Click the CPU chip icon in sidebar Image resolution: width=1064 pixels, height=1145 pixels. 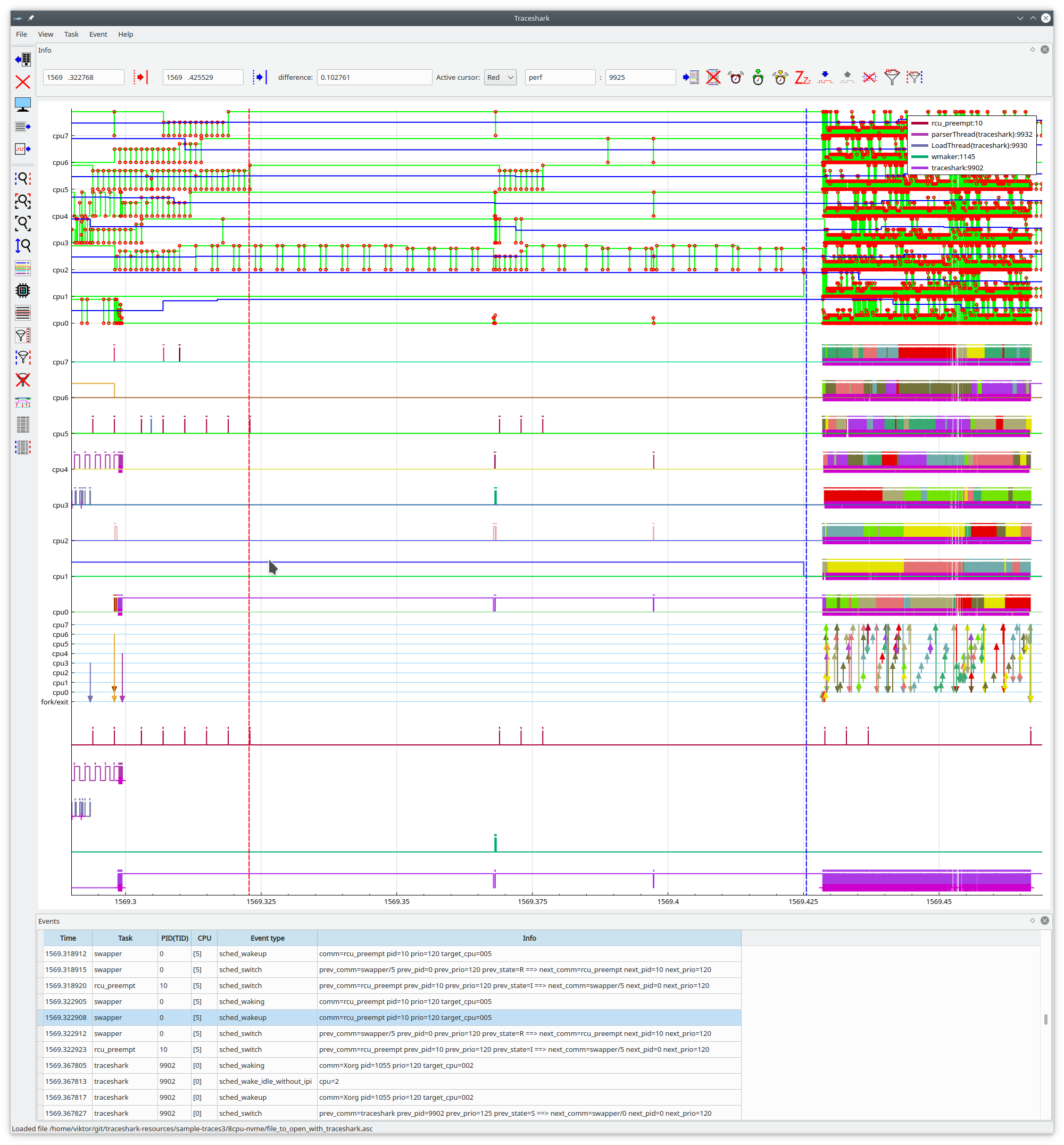pos(23,291)
